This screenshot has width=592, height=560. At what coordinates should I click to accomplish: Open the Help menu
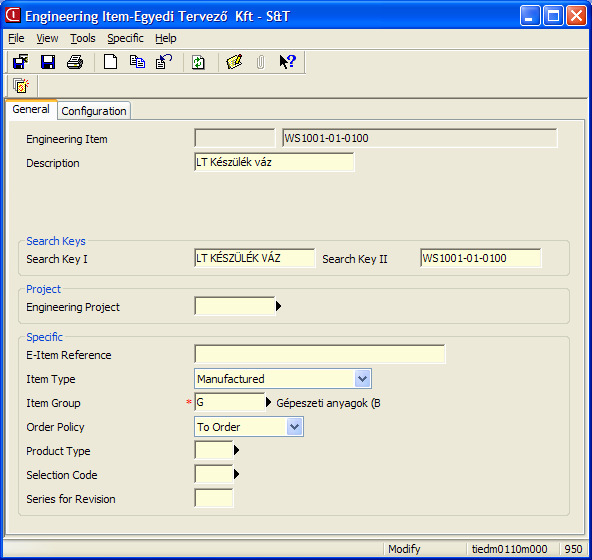pos(166,39)
